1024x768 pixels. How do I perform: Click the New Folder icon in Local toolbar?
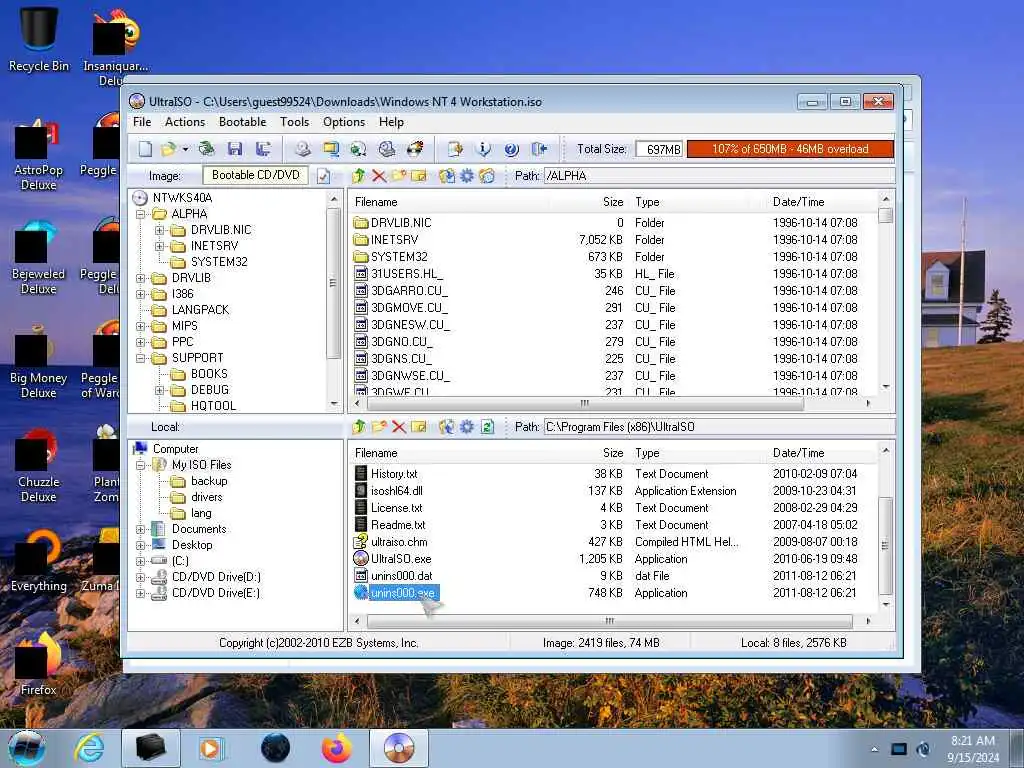[x=379, y=427]
